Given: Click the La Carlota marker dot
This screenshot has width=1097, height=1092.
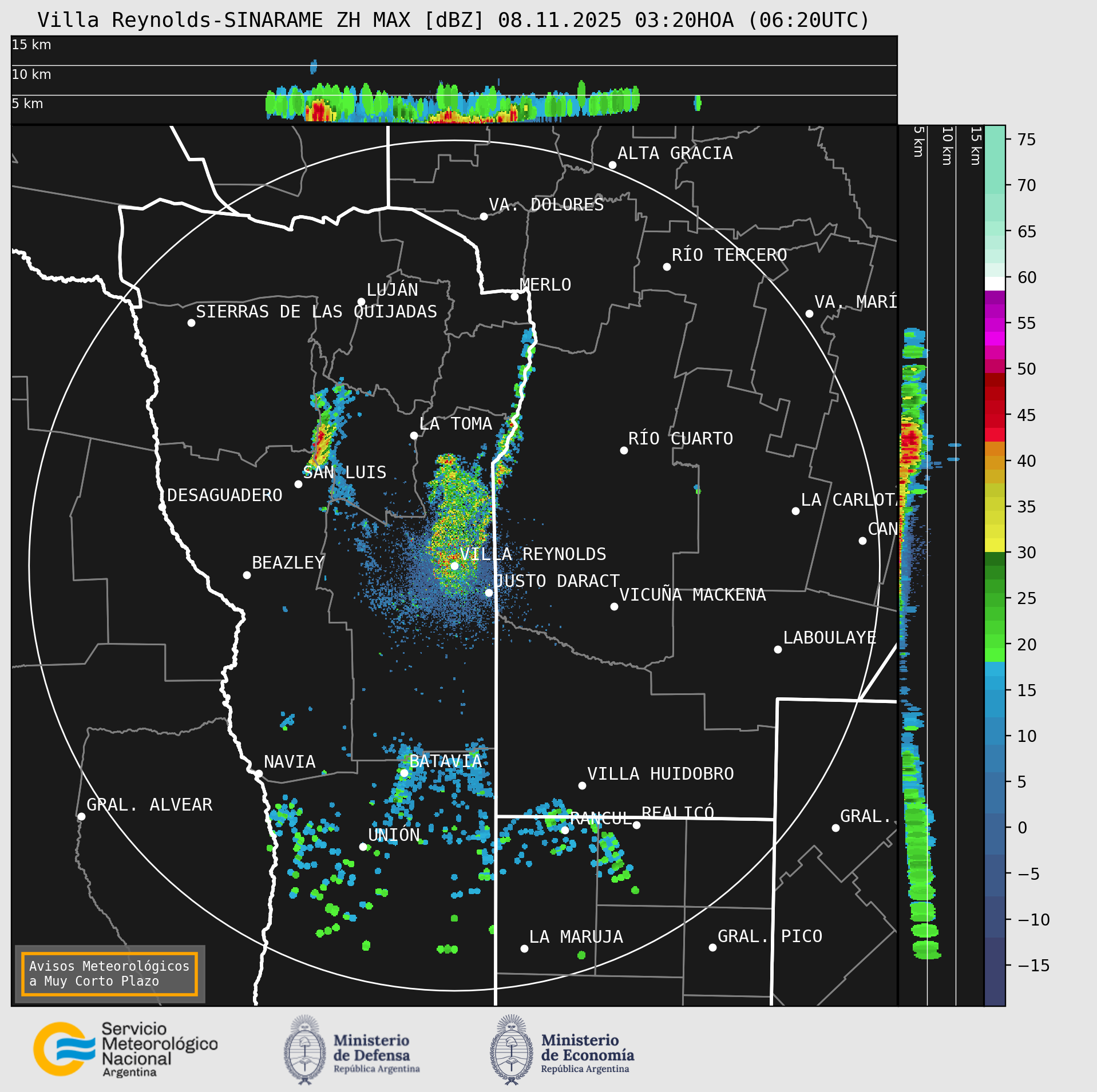Looking at the screenshot, I should pyautogui.click(x=795, y=511).
